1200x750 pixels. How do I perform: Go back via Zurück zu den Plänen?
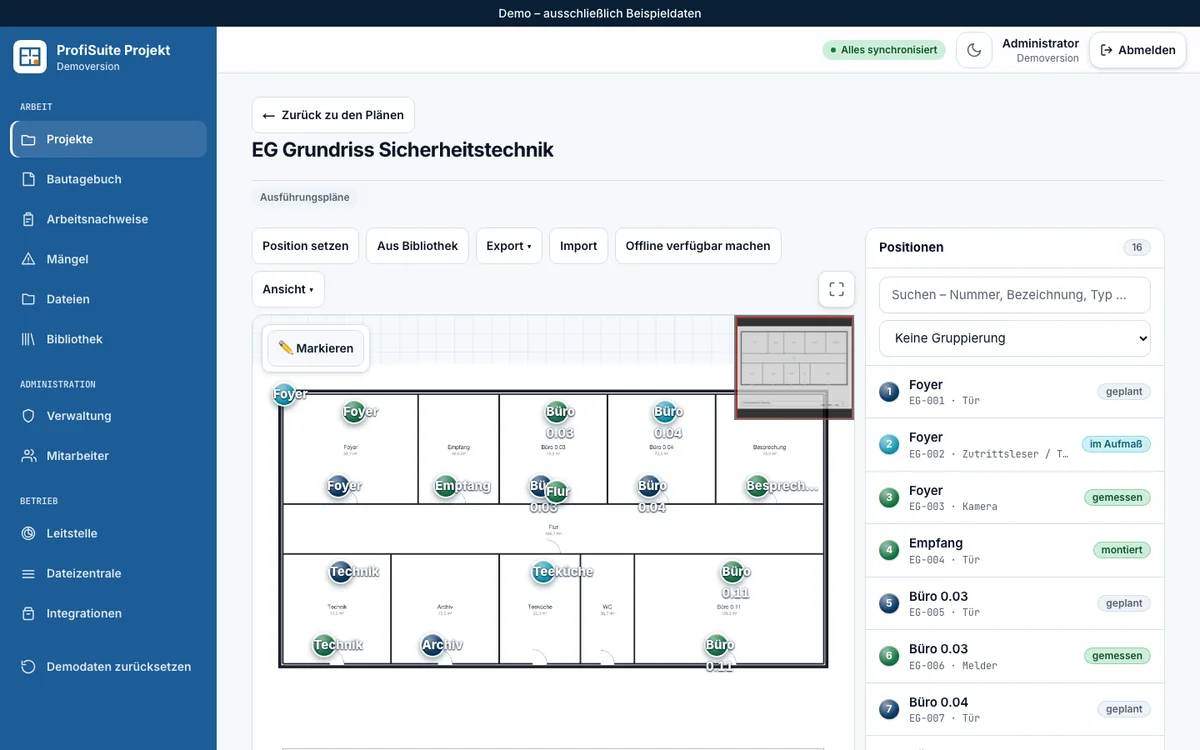point(333,115)
